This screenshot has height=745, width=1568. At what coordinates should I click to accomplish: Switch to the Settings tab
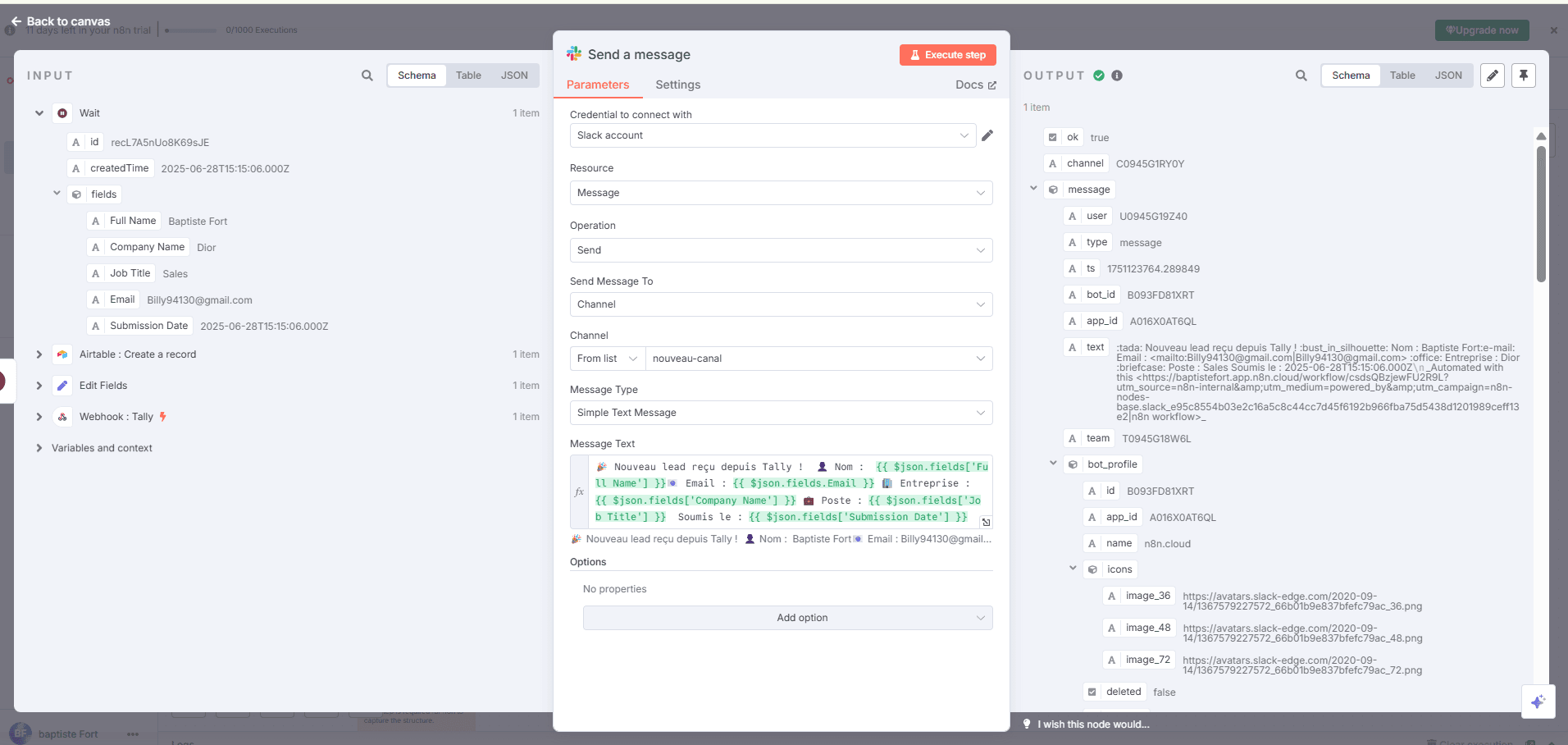pyautogui.click(x=677, y=85)
